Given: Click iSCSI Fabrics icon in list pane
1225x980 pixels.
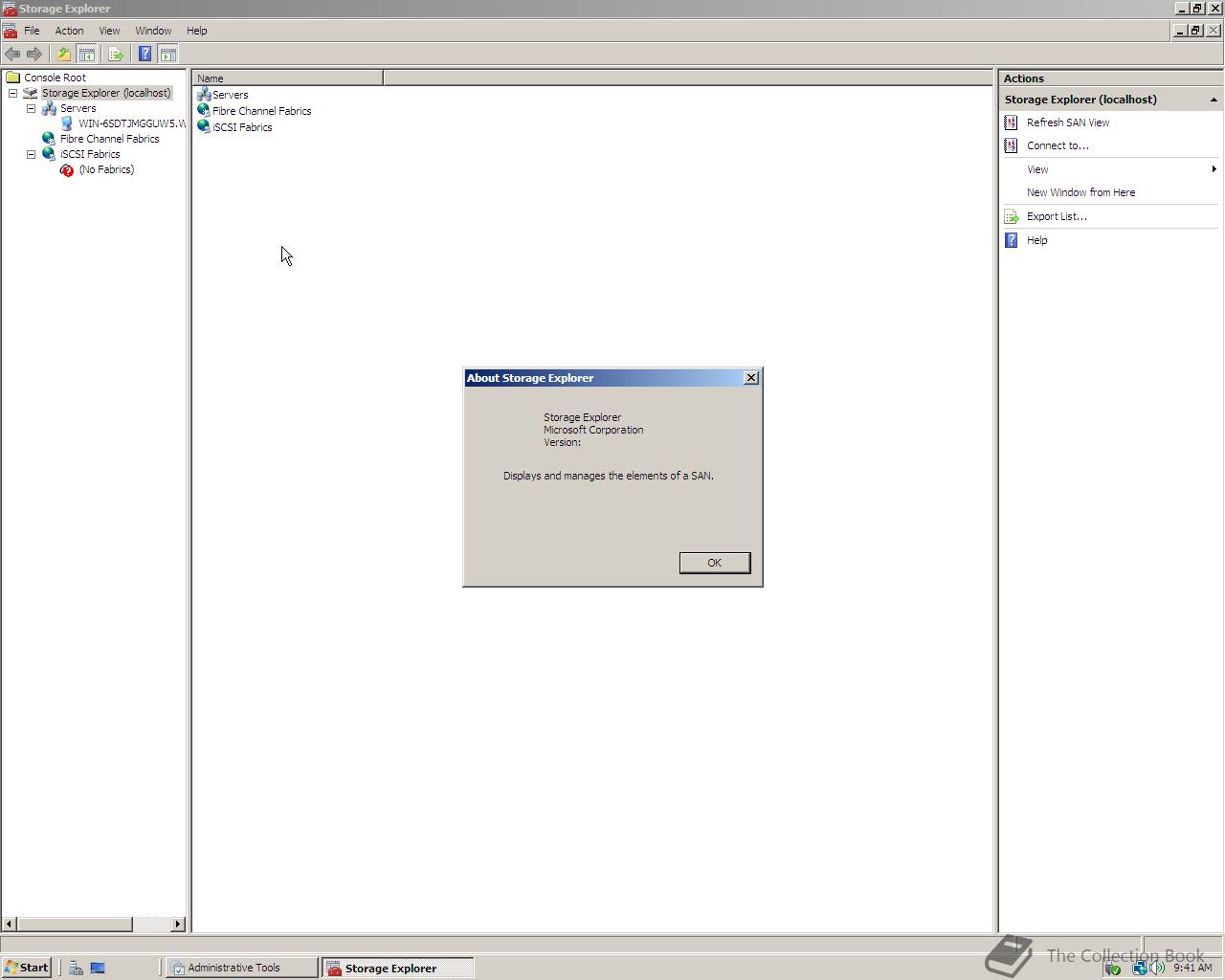Looking at the screenshot, I should (x=203, y=127).
